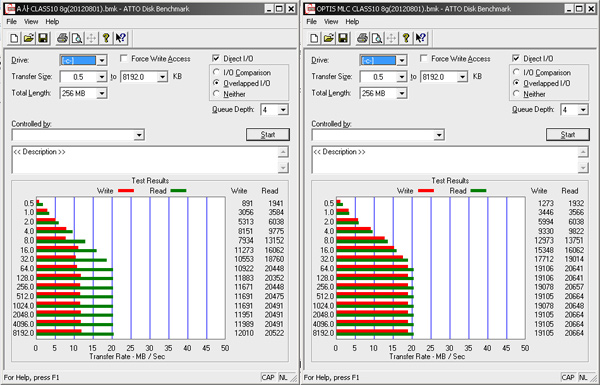The width and height of the screenshot is (600, 389).
Task: Click green Read legend swatch in left window
Action: click(178, 190)
